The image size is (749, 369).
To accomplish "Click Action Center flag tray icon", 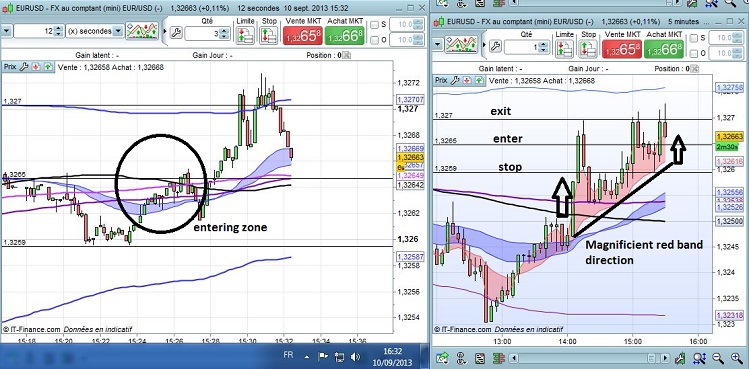I will [323, 356].
